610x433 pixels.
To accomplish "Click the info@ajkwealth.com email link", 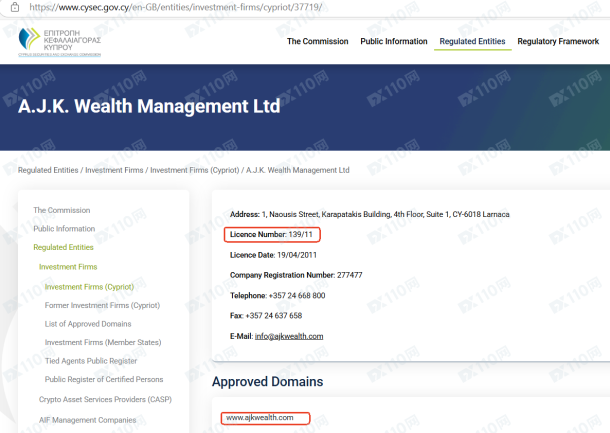I will [288, 336].
